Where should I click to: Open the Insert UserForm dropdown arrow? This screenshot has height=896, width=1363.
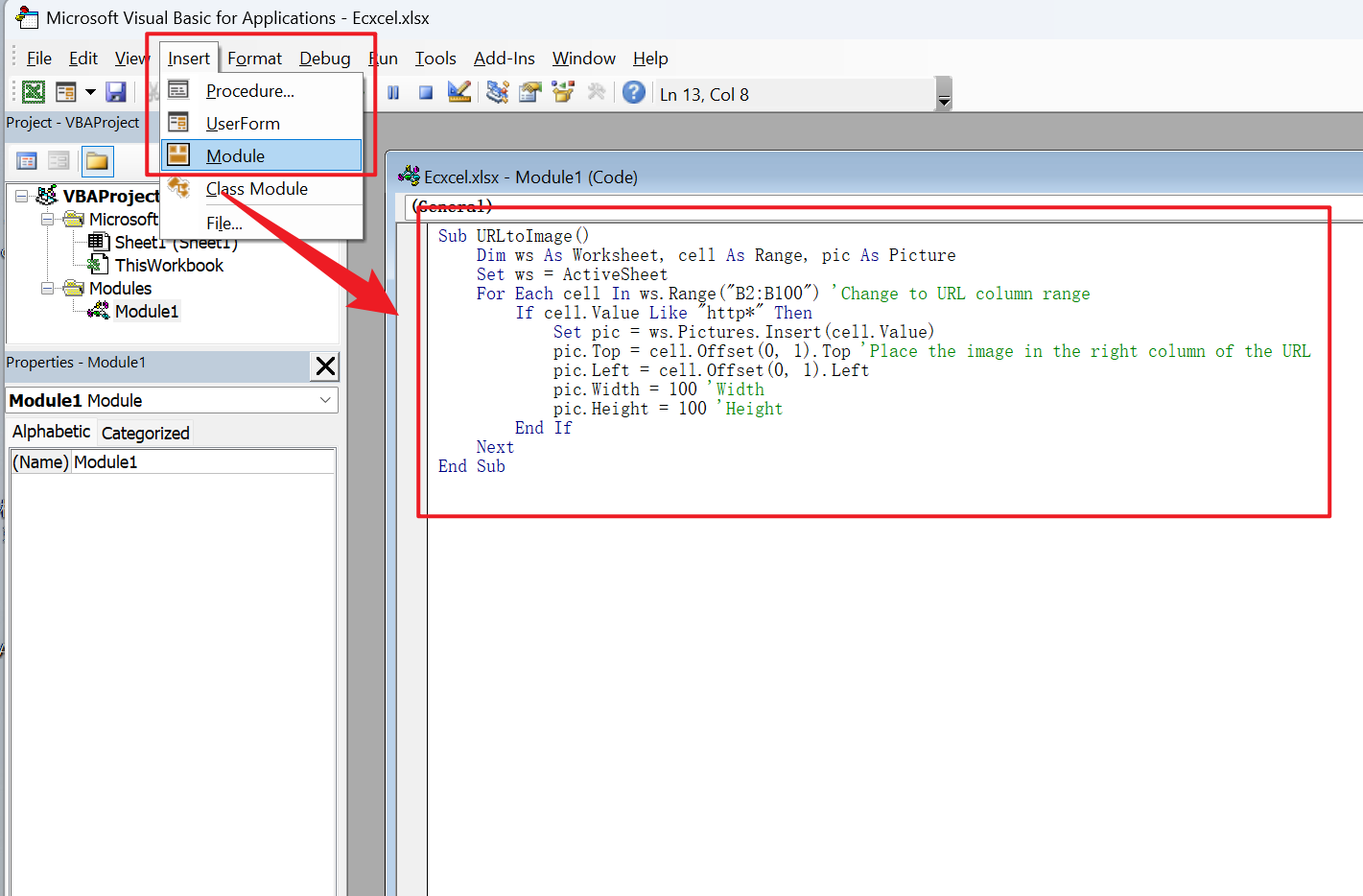click(x=90, y=92)
